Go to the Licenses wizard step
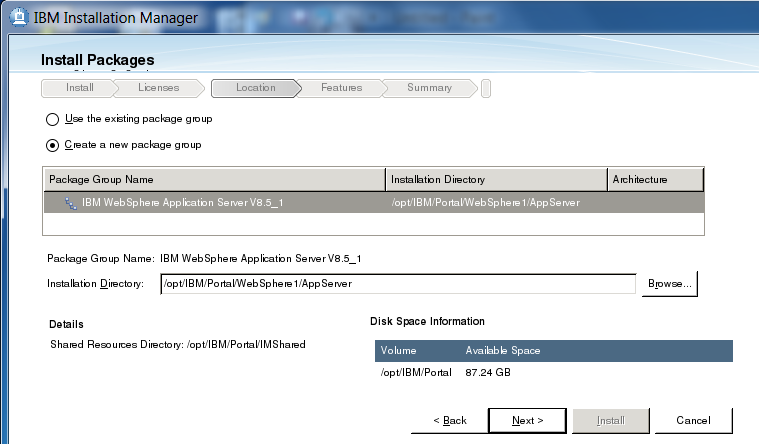759x444 pixels. [x=158, y=88]
